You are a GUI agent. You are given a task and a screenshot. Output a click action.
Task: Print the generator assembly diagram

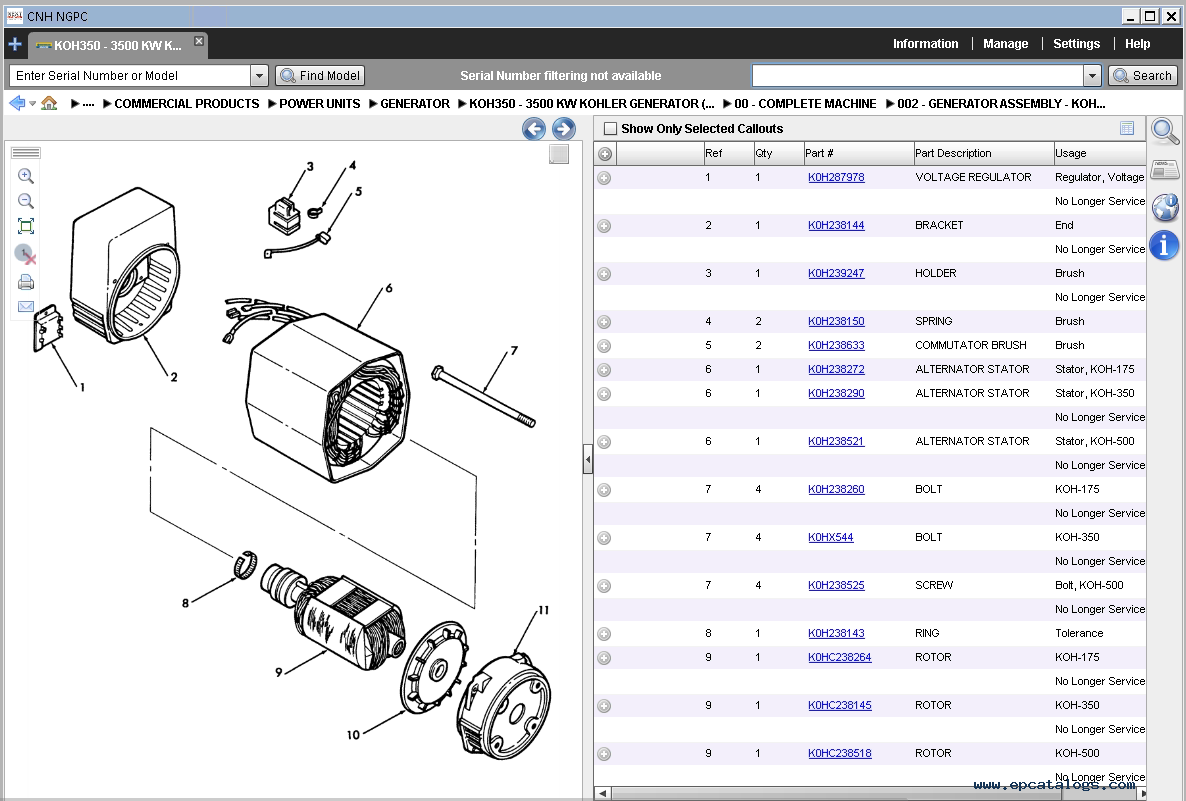tap(26, 282)
